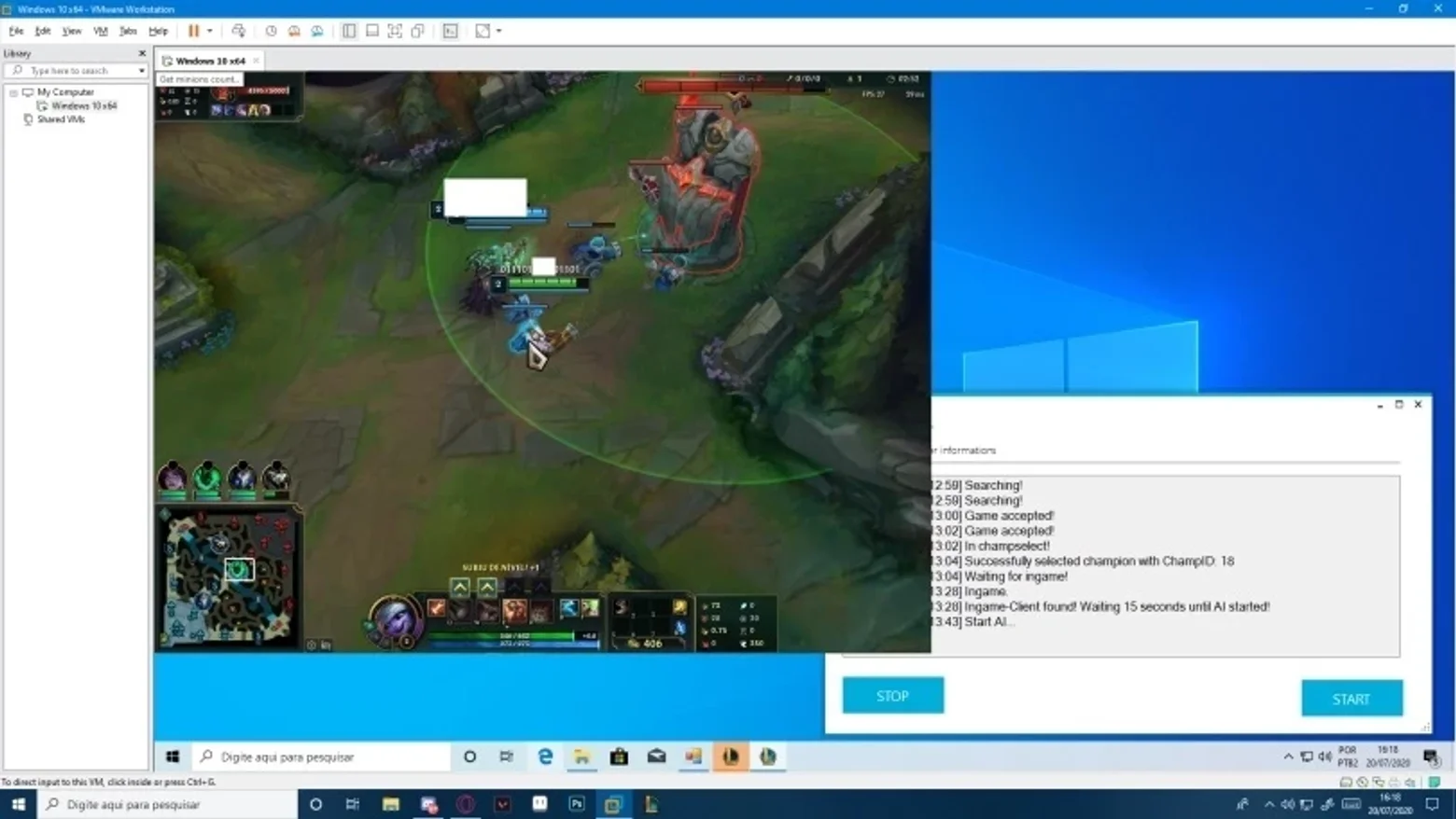Pause the virtual machine from the toolbar
This screenshot has height=819, width=1456.
[193, 31]
